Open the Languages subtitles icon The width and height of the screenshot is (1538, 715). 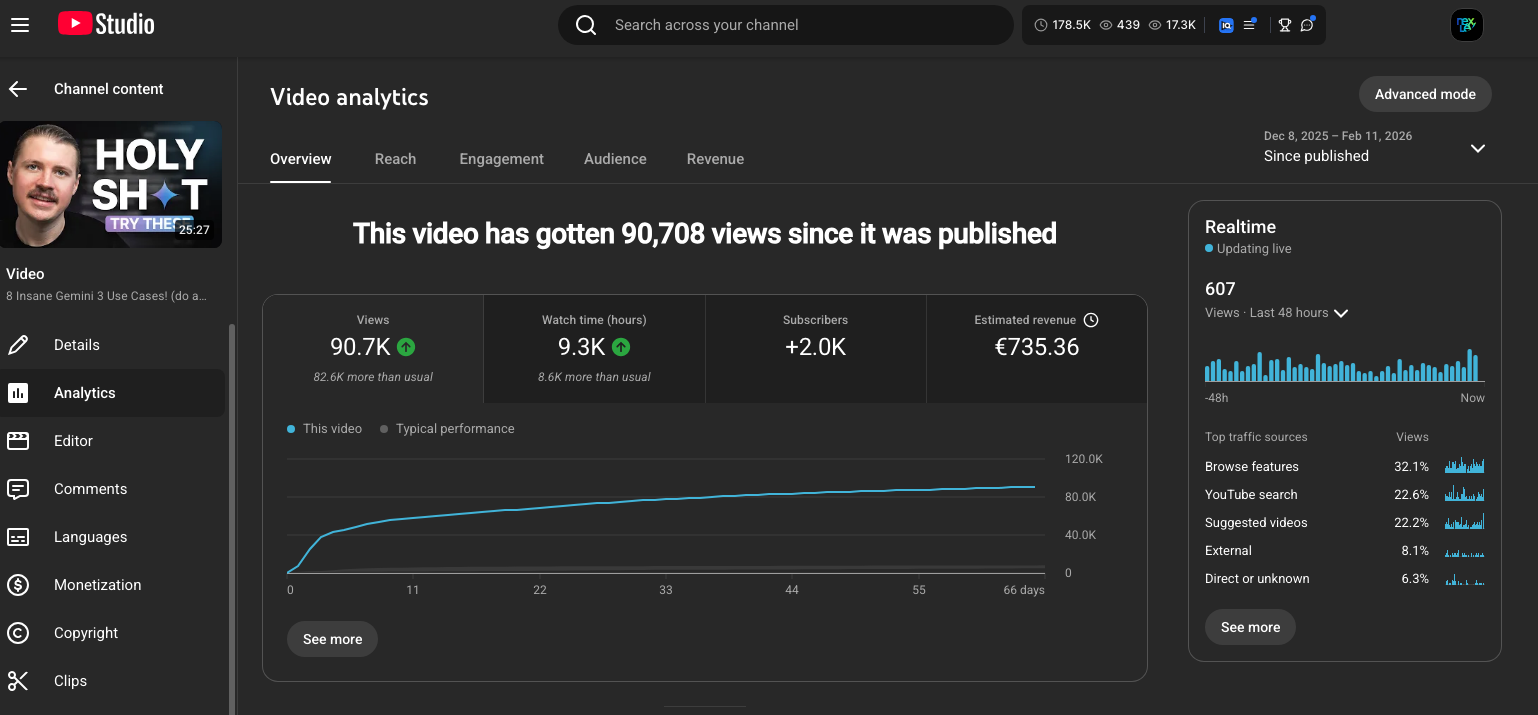point(17,536)
